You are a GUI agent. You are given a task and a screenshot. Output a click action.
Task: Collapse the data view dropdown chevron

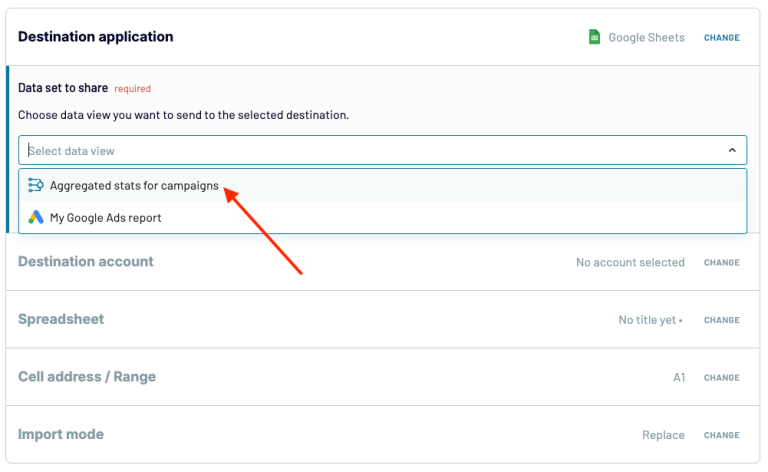(x=732, y=151)
